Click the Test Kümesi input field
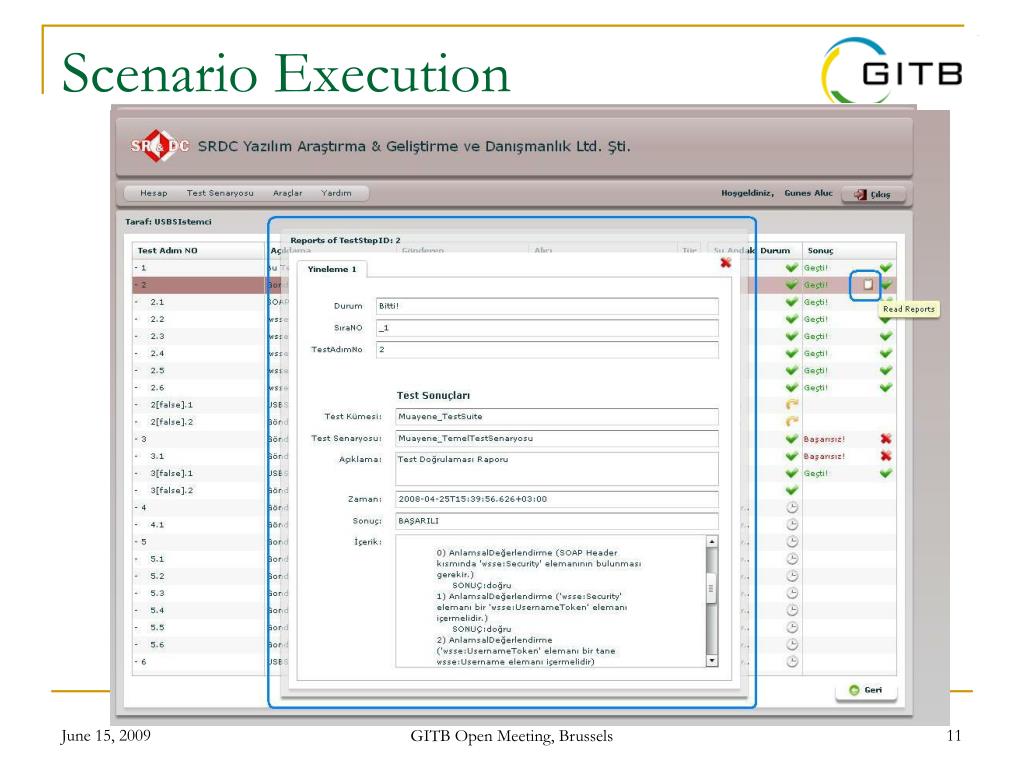Viewport: 1024px width, 768px height. tap(556, 416)
